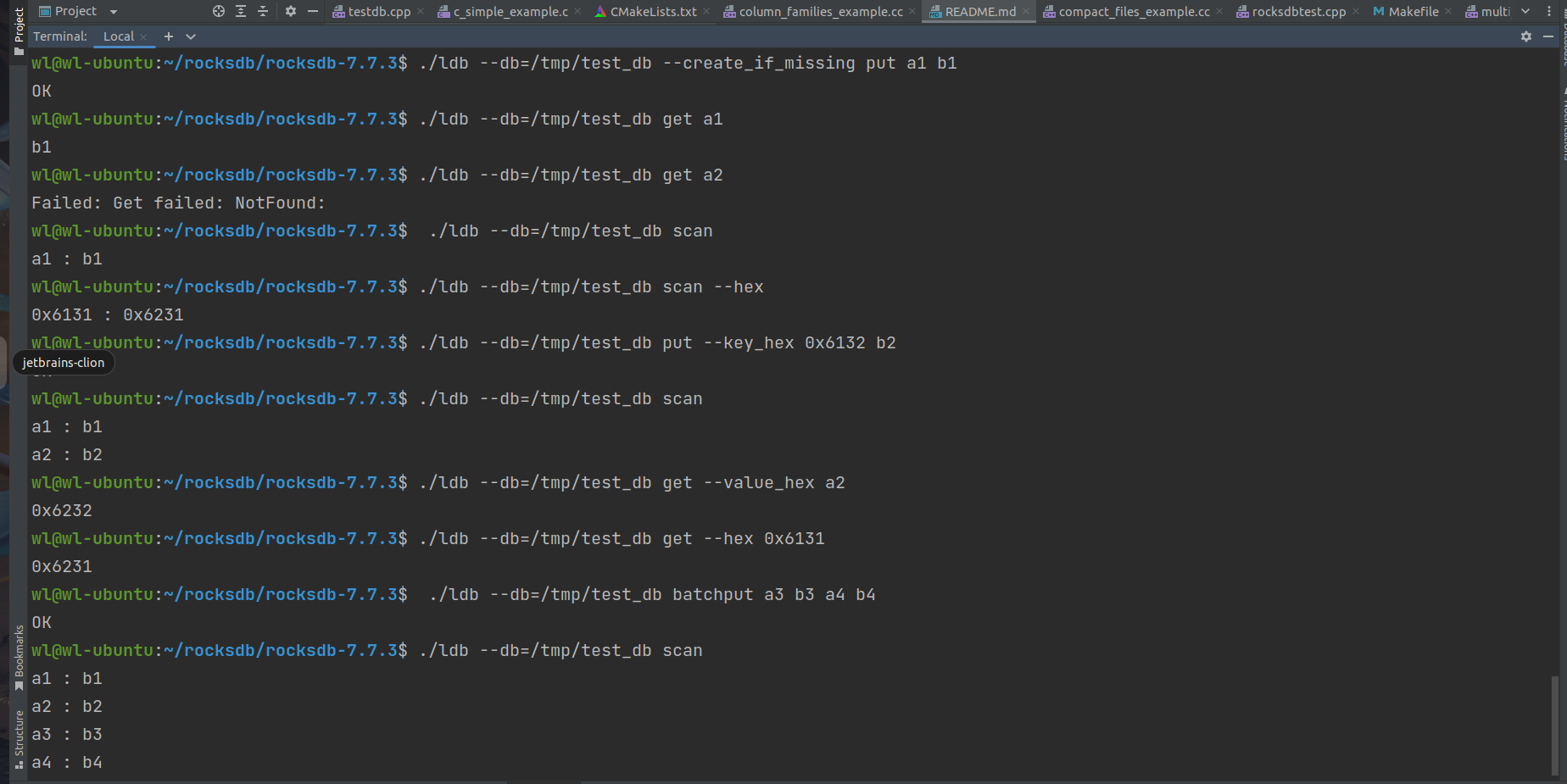Open the Project view type dropdown
The width and height of the screenshot is (1567, 784).
point(112,11)
